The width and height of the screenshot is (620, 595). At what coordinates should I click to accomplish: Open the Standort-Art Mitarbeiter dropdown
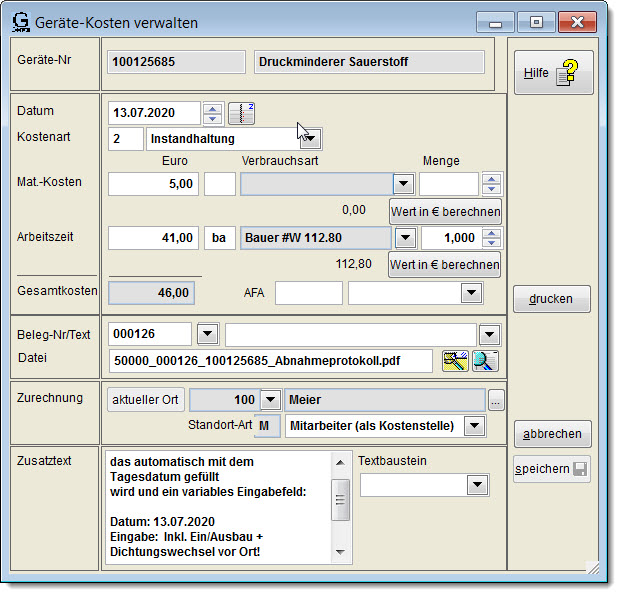(473, 427)
